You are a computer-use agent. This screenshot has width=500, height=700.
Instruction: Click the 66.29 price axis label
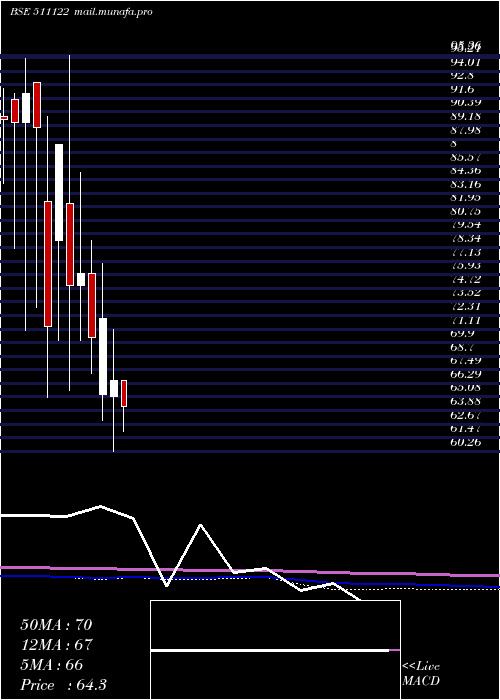click(466, 374)
